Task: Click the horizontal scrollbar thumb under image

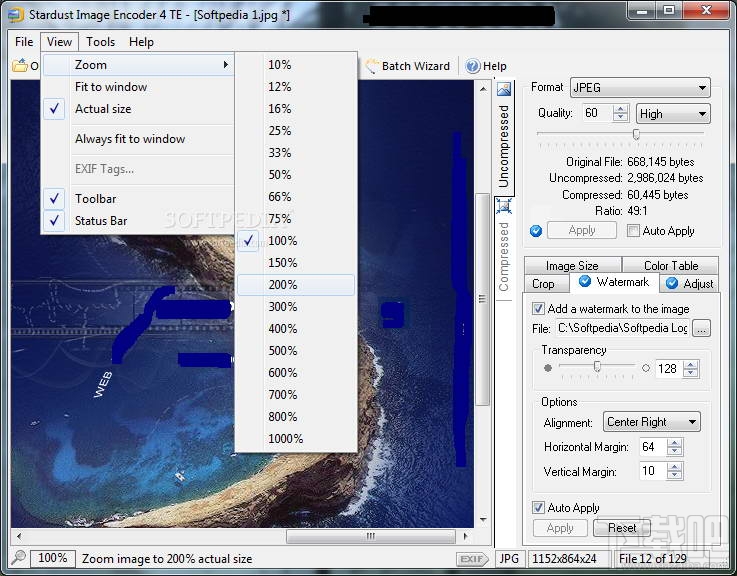Action: pyautogui.click(x=371, y=536)
